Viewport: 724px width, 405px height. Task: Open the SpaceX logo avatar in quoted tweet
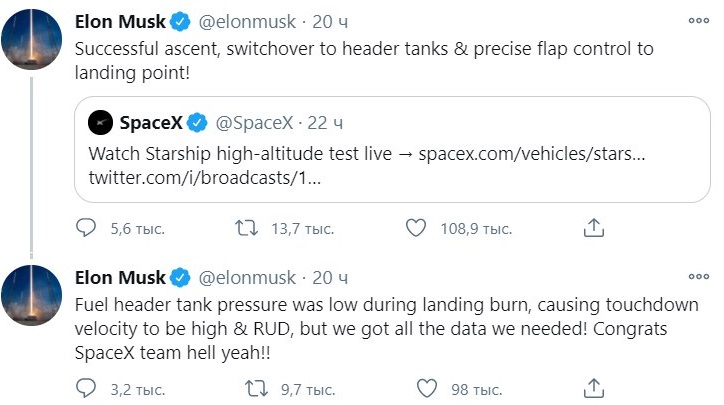coord(100,123)
